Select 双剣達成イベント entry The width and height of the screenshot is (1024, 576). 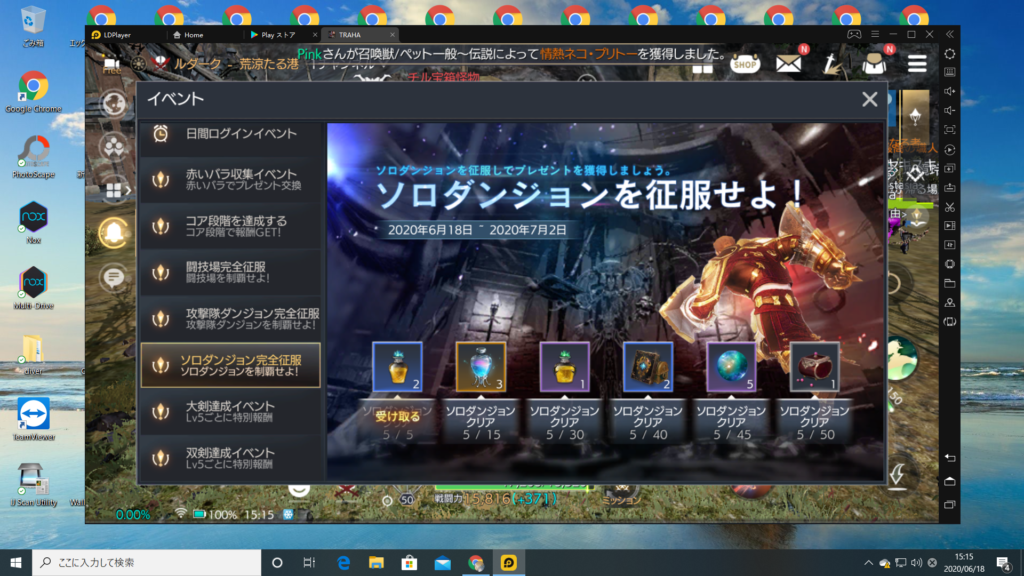[231, 458]
